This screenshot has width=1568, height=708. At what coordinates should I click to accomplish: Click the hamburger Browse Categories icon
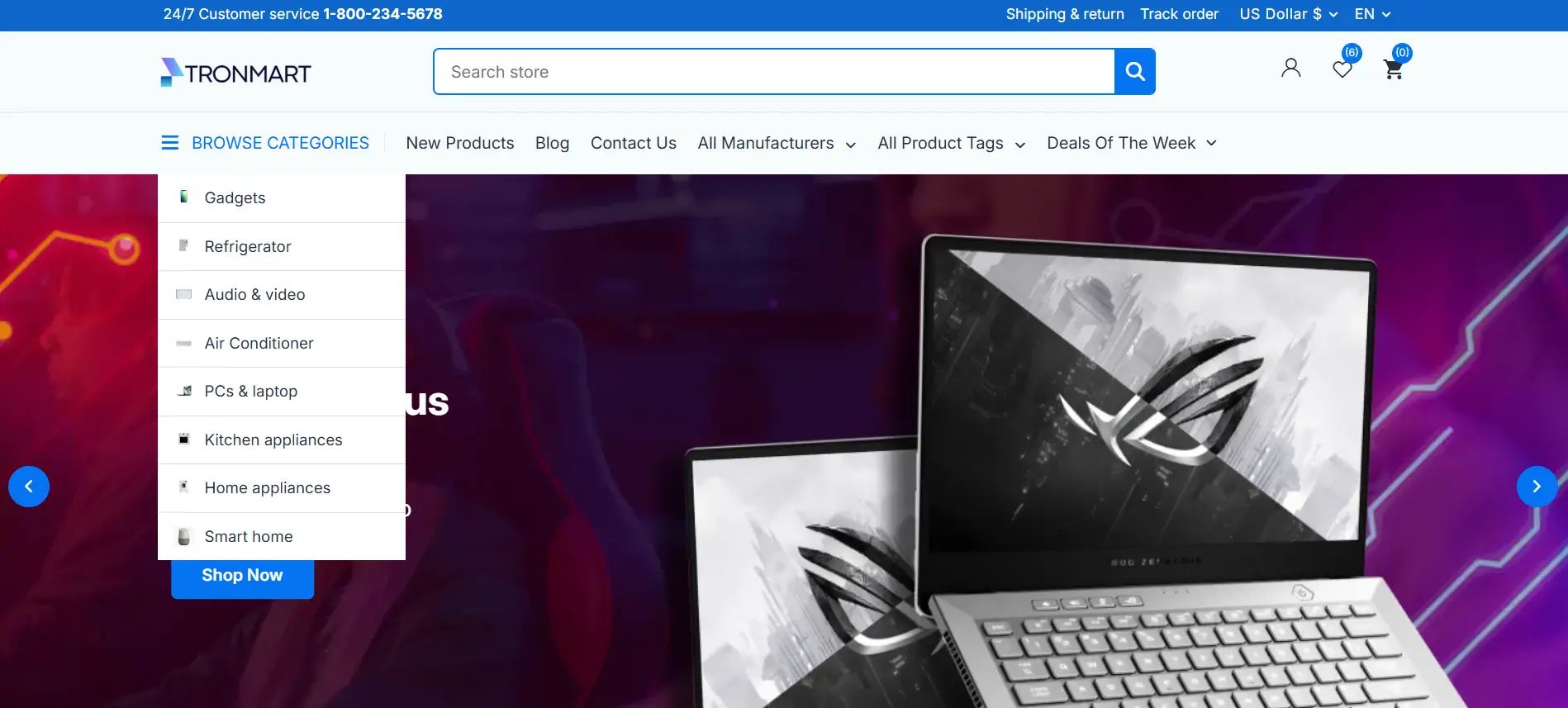170,143
